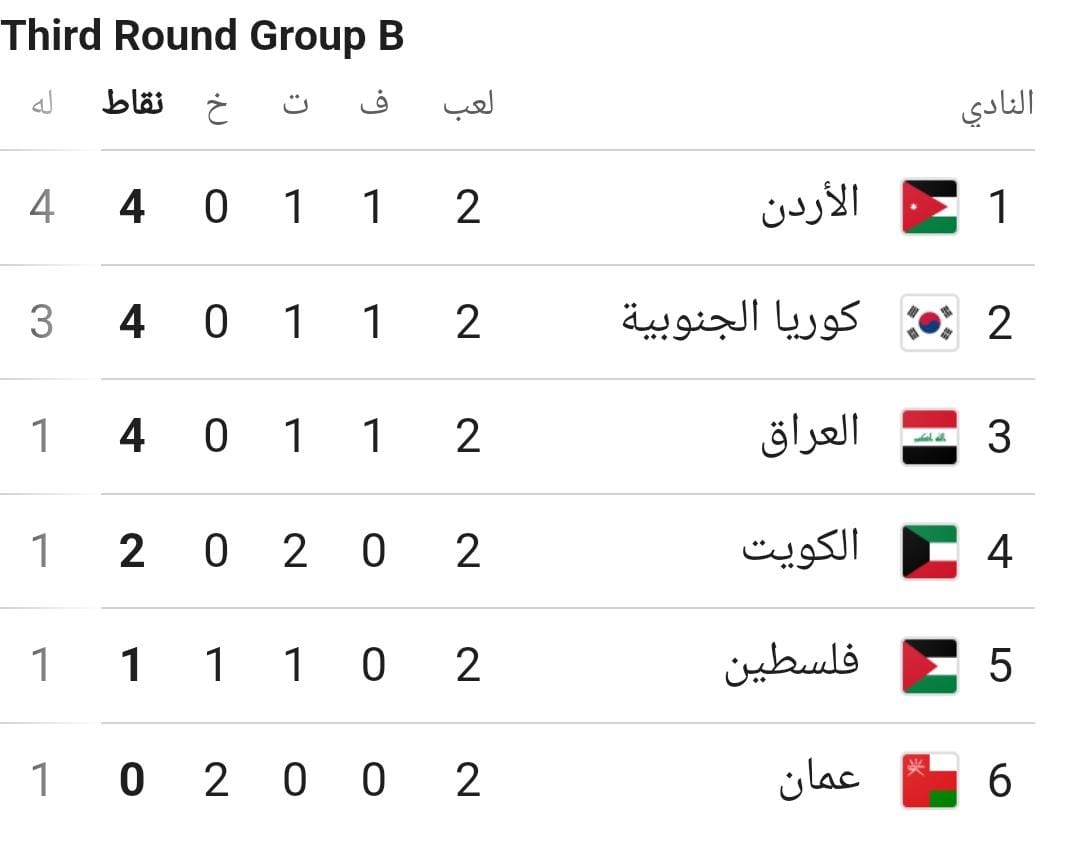This screenshot has width=1080, height=862.
Task: Click the Third Round Group B title
Action: (x=202, y=35)
